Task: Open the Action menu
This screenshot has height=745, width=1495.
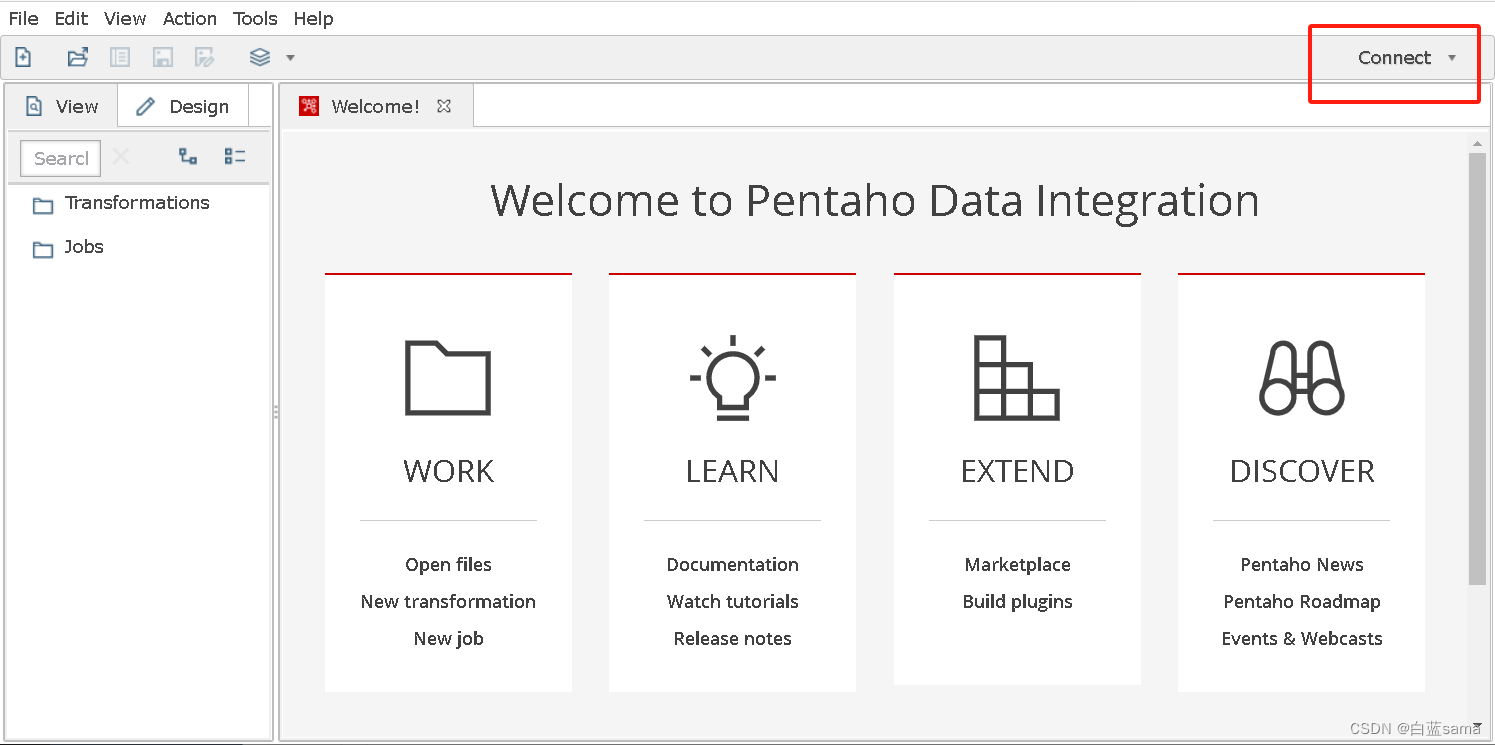Action: (x=190, y=18)
